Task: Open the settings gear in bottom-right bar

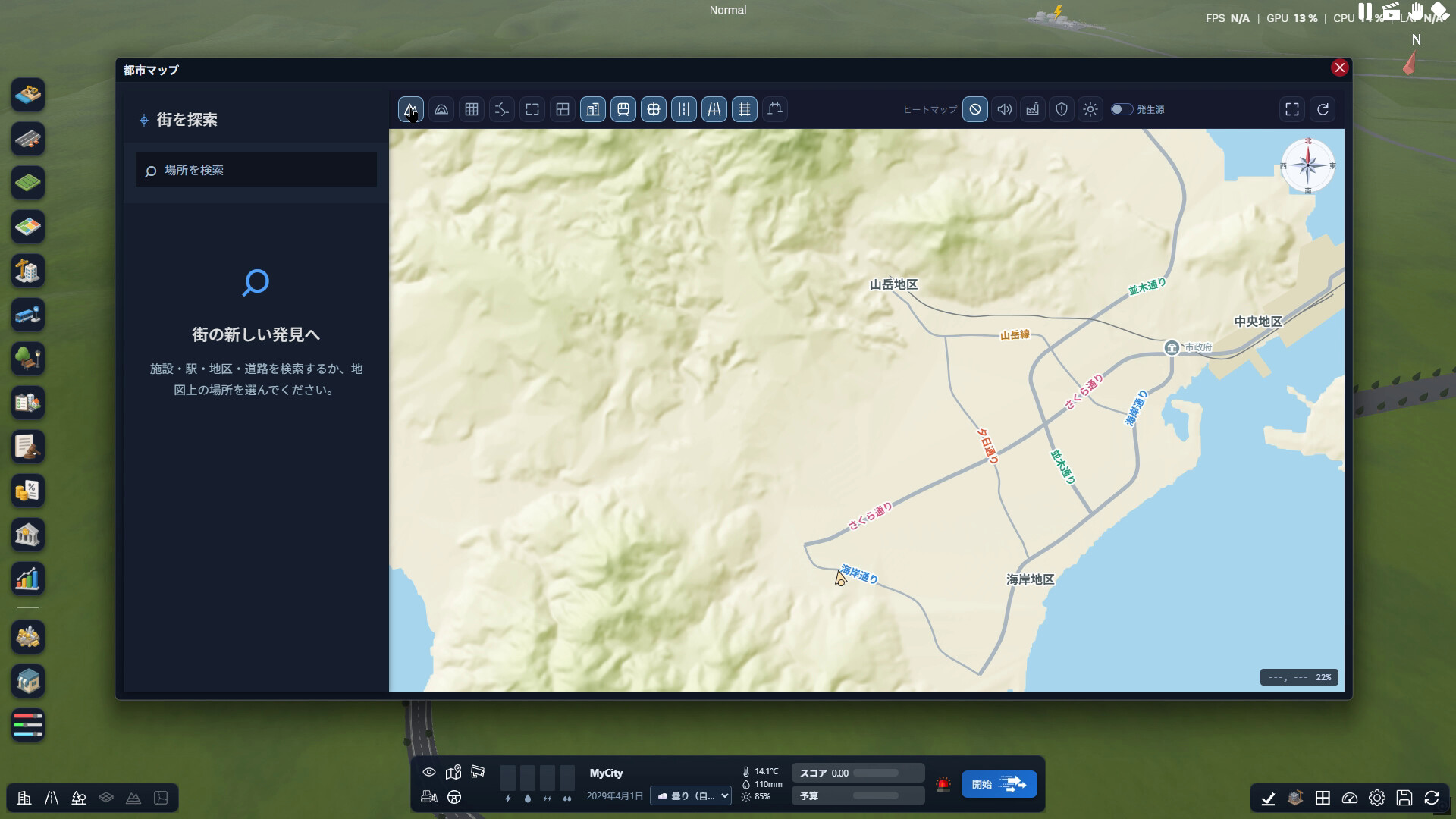Action: tap(1377, 798)
